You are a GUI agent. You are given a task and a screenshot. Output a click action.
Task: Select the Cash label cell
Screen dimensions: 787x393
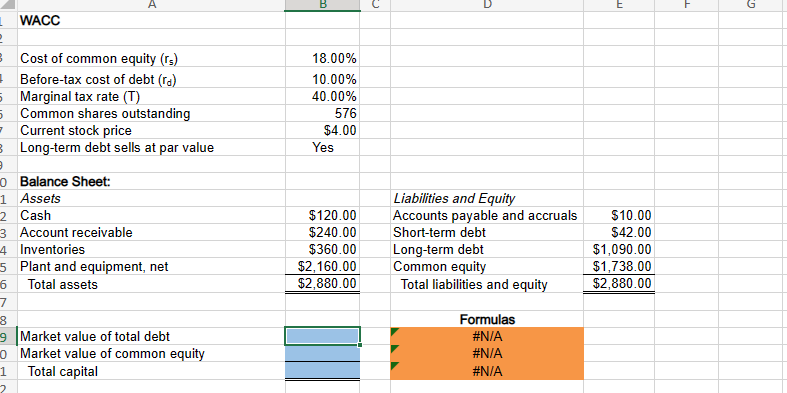coord(151,216)
